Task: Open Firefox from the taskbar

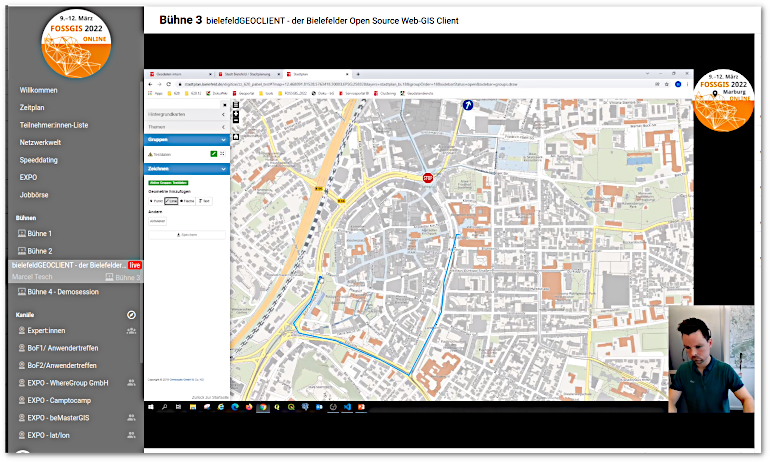Action: coord(249,407)
